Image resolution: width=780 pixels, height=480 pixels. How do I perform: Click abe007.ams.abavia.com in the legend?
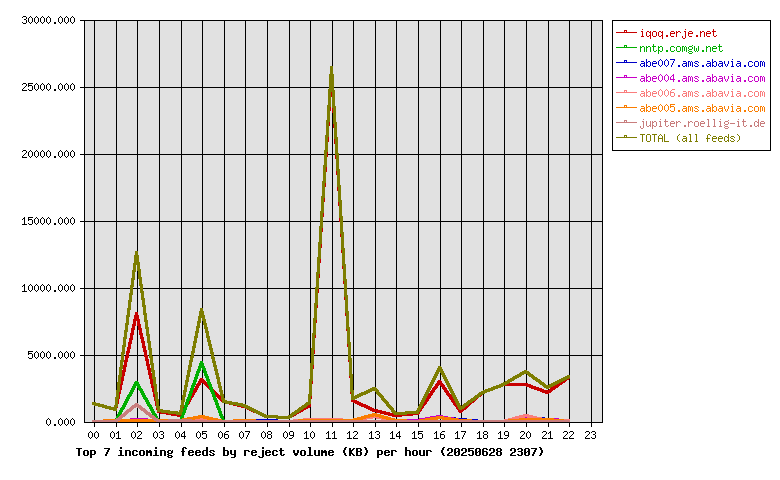click(x=702, y=63)
